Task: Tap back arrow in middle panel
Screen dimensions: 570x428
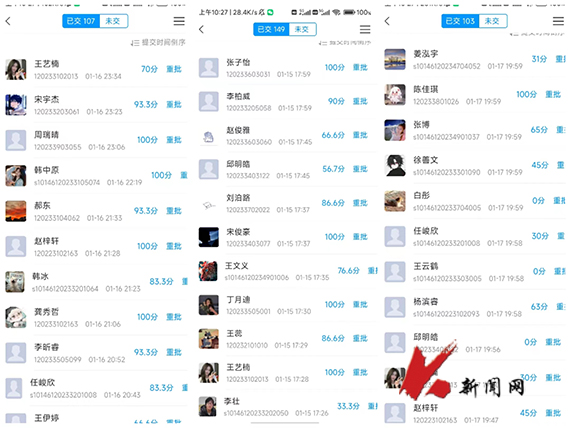Action: point(201,29)
